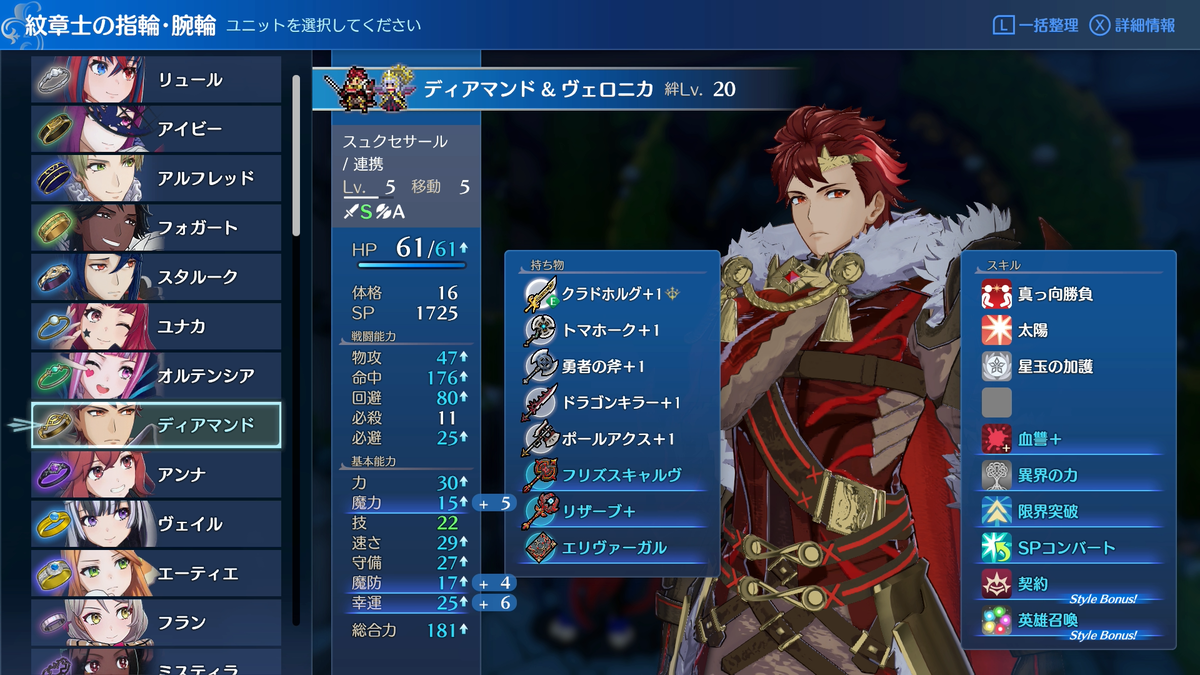The height and width of the screenshot is (675, 1200).
Task: Select the 太陽 skill icon
Action: coord(996,331)
